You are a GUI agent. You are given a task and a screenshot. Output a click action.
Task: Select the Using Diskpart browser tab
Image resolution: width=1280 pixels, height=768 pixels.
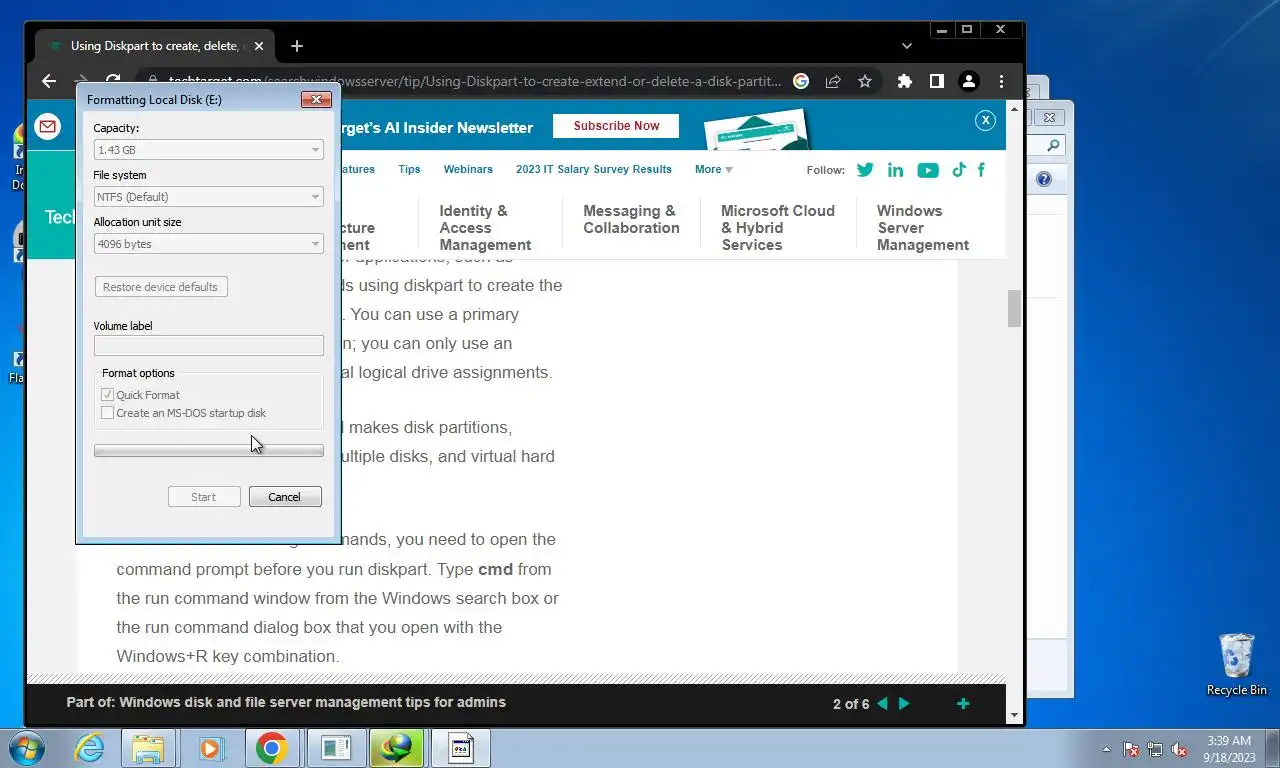click(x=155, y=46)
